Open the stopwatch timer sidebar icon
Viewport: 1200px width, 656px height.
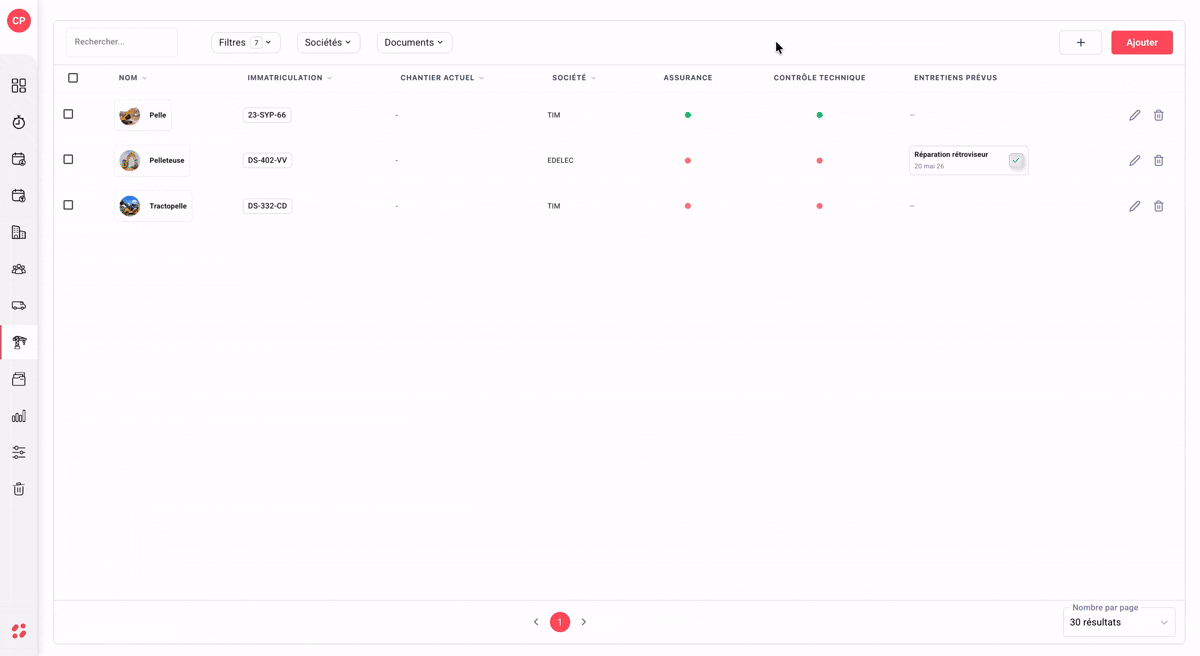tap(19, 122)
